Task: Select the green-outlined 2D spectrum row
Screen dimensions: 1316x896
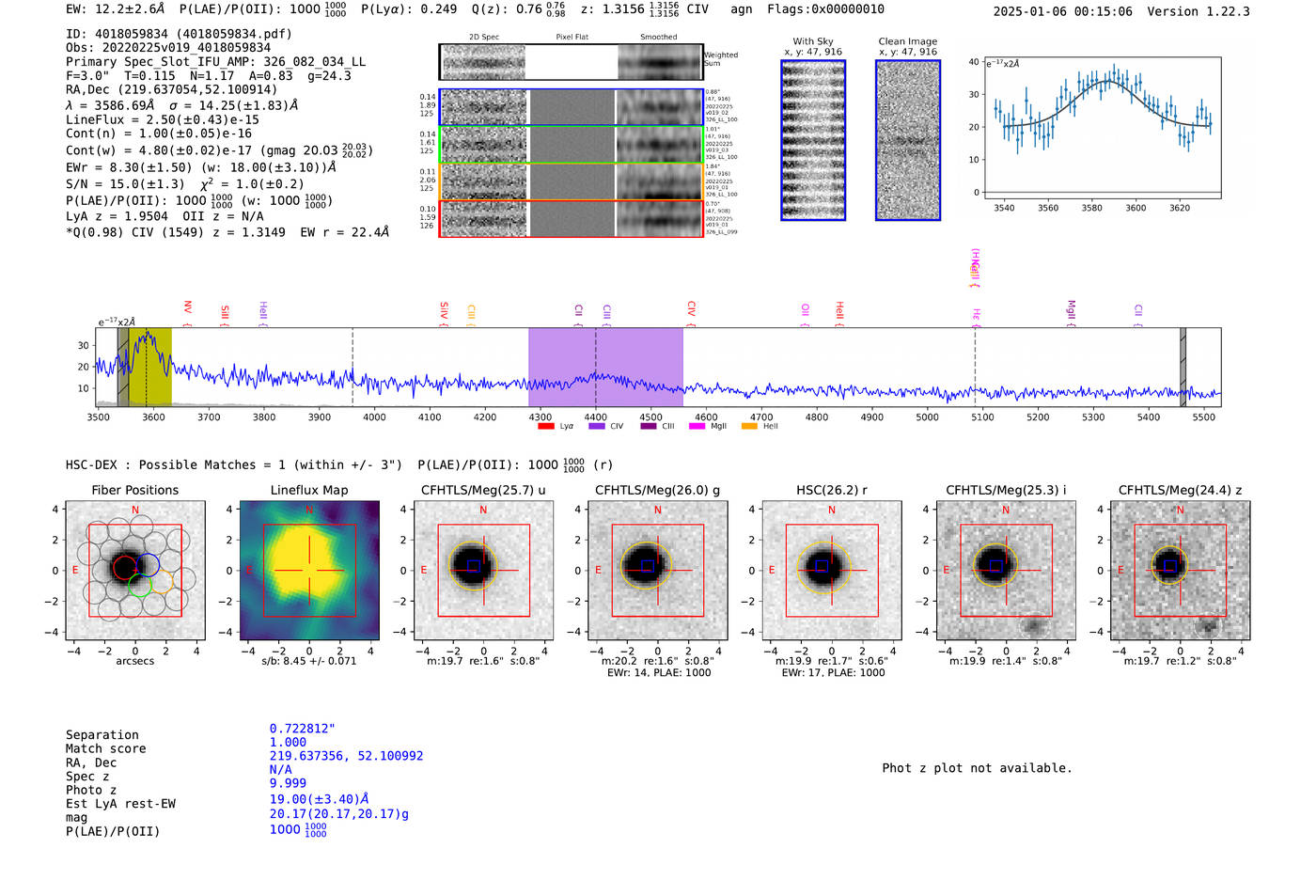Action: pos(572,145)
